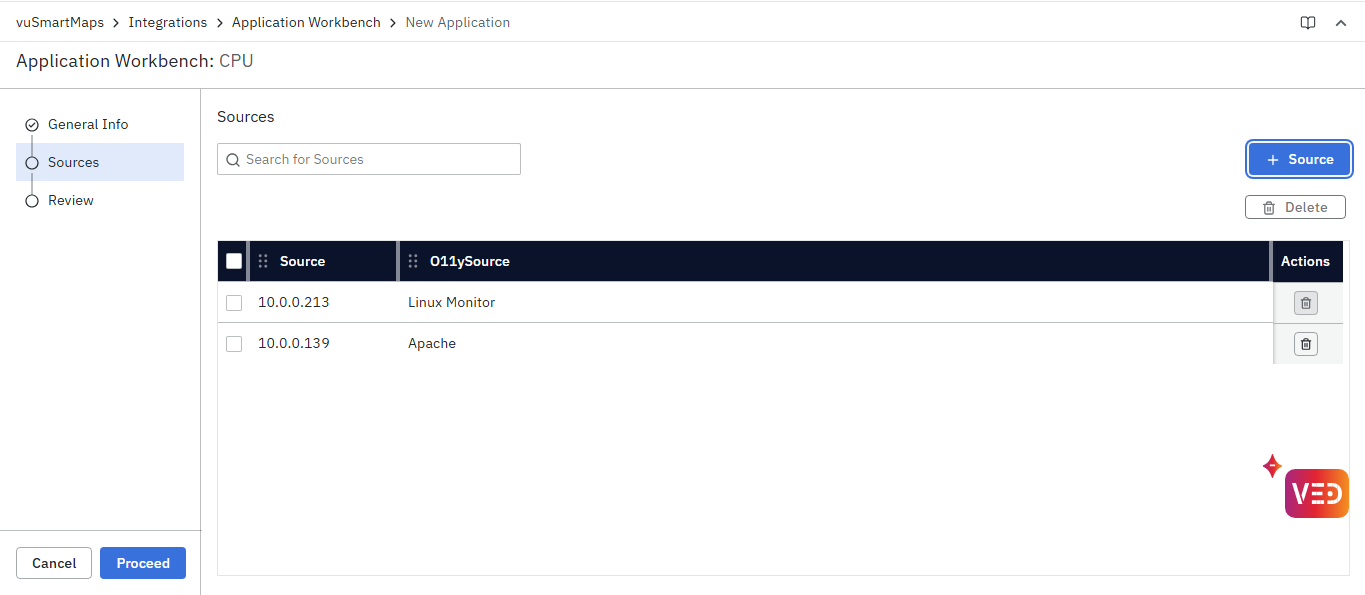Image resolution: width=1365 pixels, height=595 pixels.
Task: Click the Cancel button
Action: click(x=54, y=563)
